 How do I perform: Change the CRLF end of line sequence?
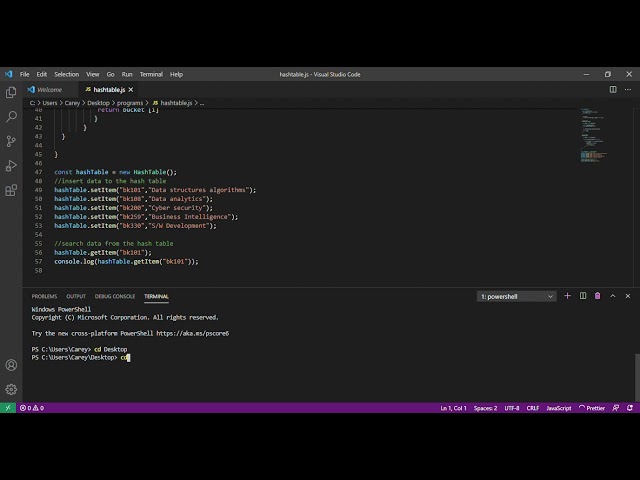click(533, 408)
